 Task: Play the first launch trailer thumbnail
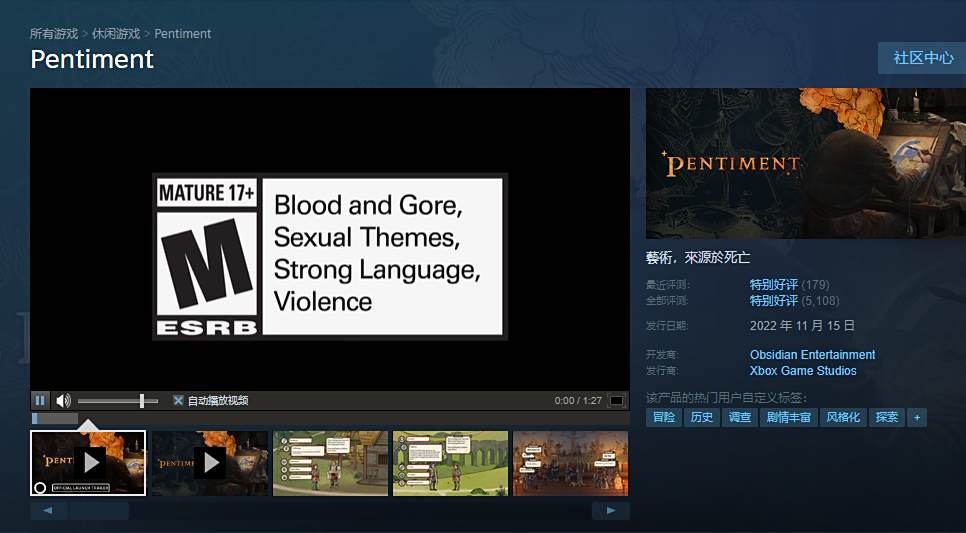(x=88, y=463)
